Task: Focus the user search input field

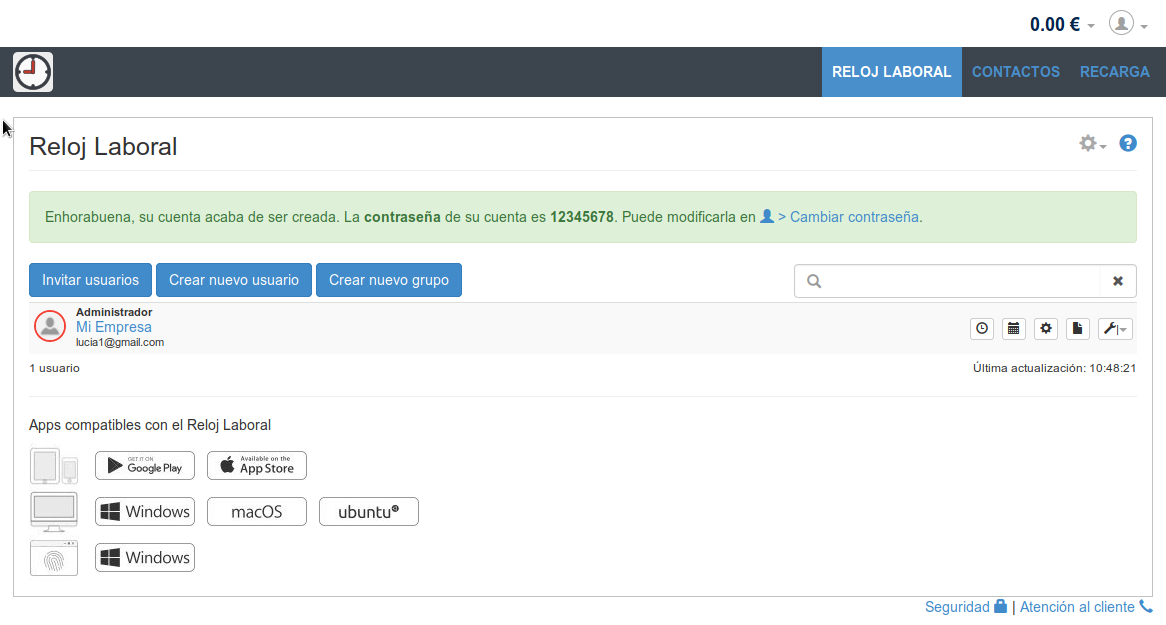Action: (960, 281)
